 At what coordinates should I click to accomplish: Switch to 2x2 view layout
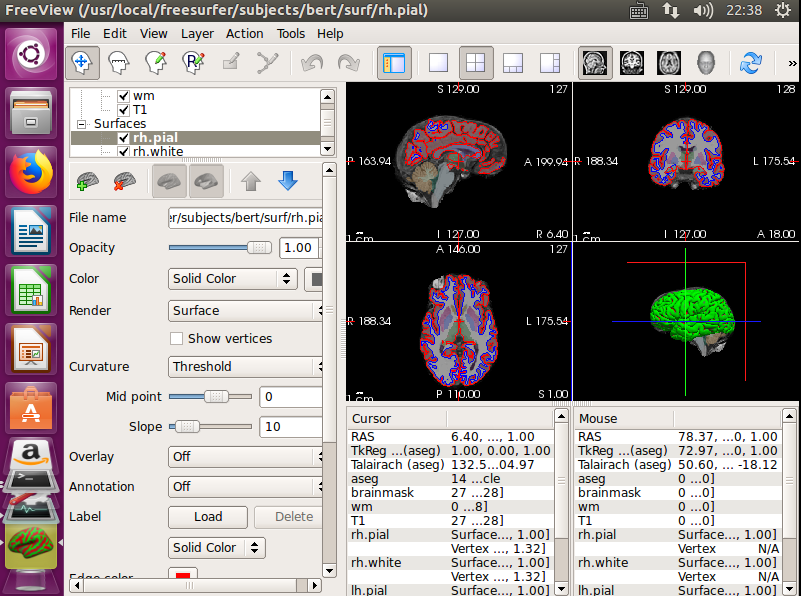(x=476, y=63)
